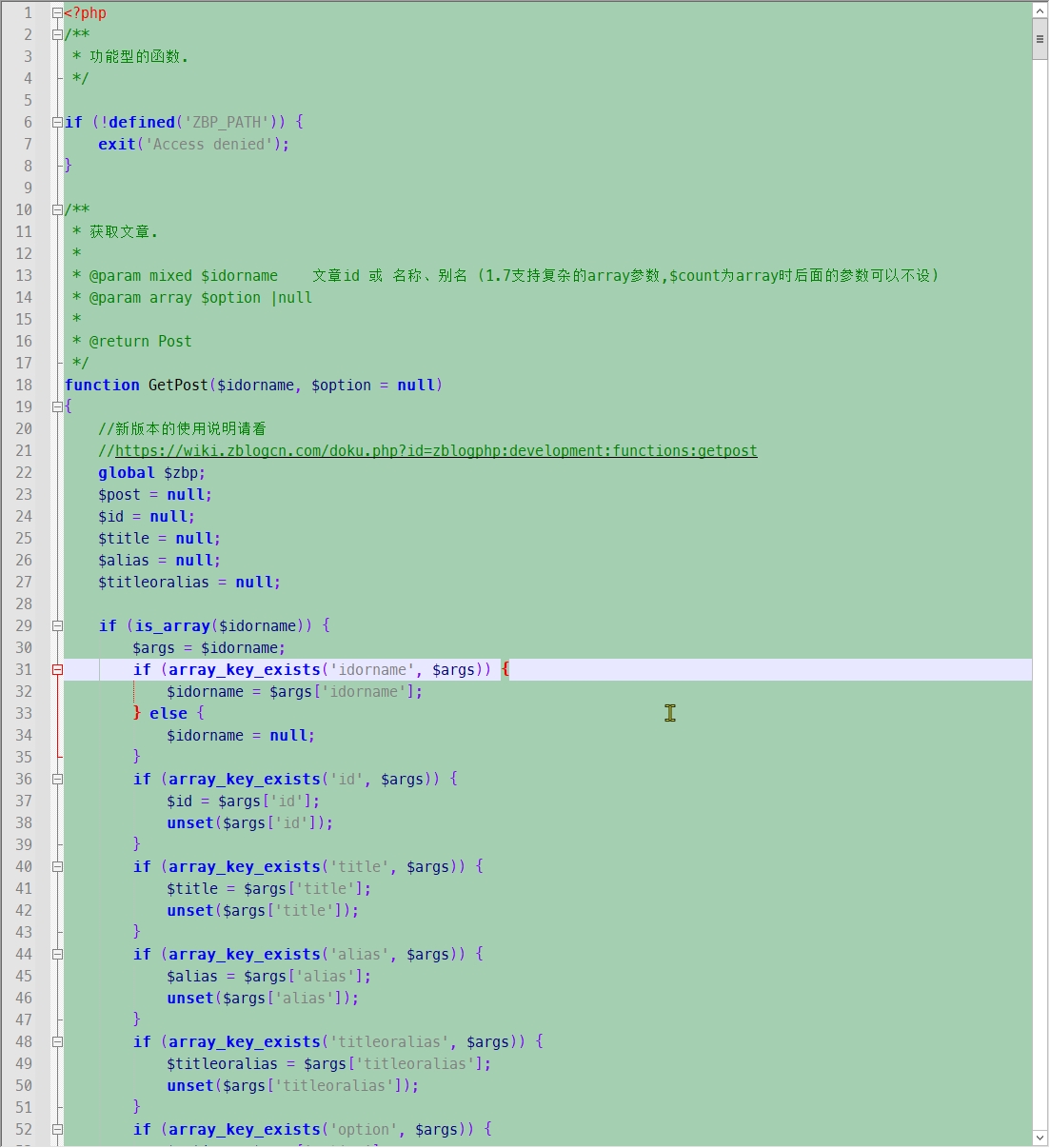
Task: Collapse the 'option' if block at line 52
Action: [57, 1130]
